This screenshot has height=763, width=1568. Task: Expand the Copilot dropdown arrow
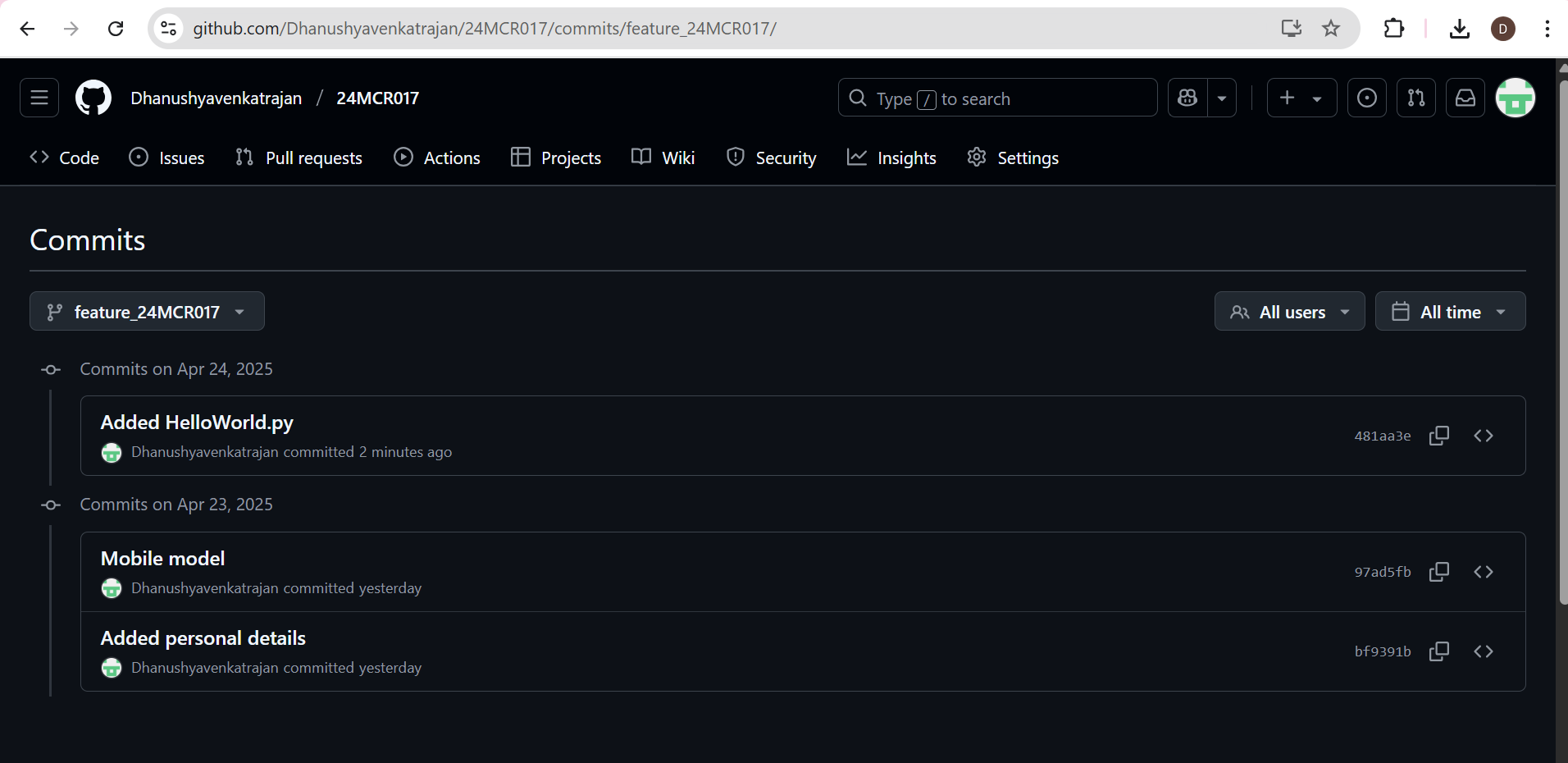coord(1222,98)
